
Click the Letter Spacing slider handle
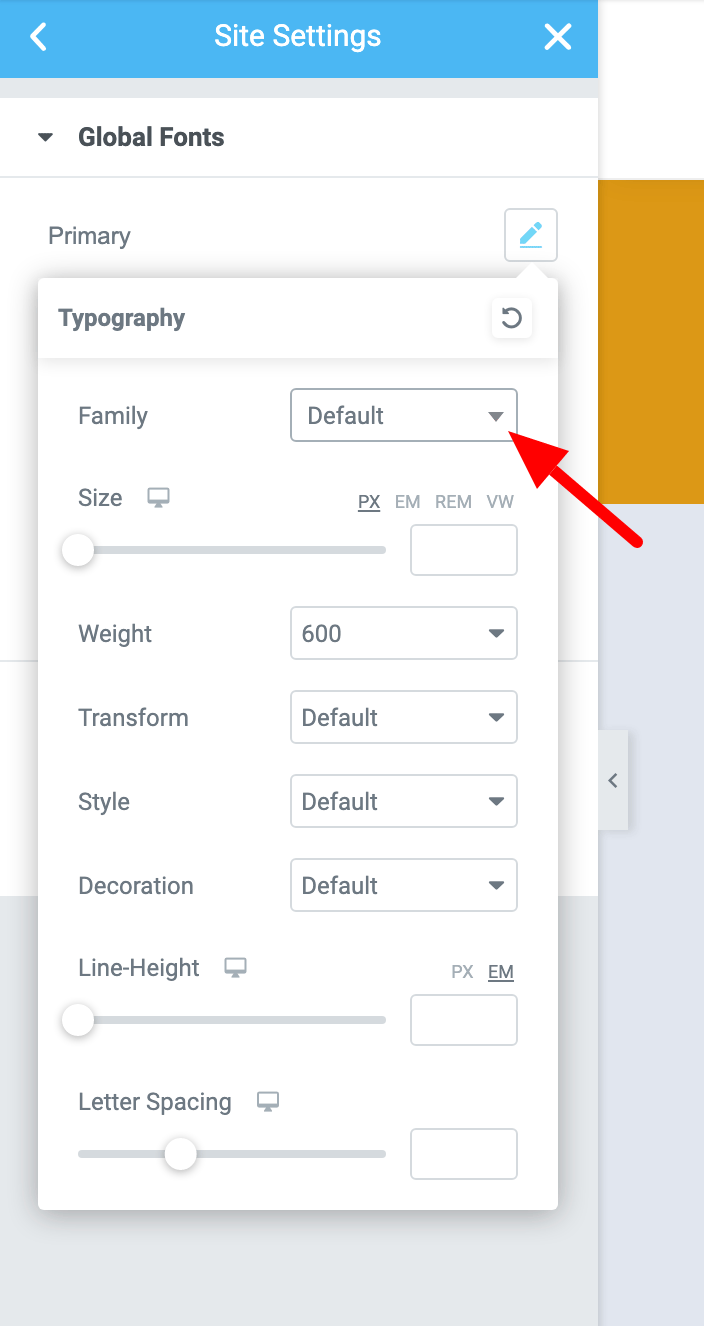tap(181, 1154)
